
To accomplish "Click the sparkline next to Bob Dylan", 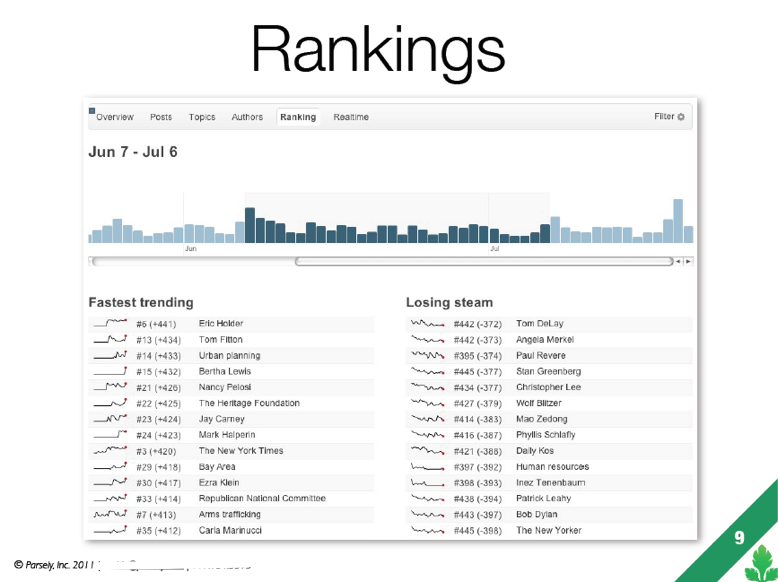I will 427,514.
